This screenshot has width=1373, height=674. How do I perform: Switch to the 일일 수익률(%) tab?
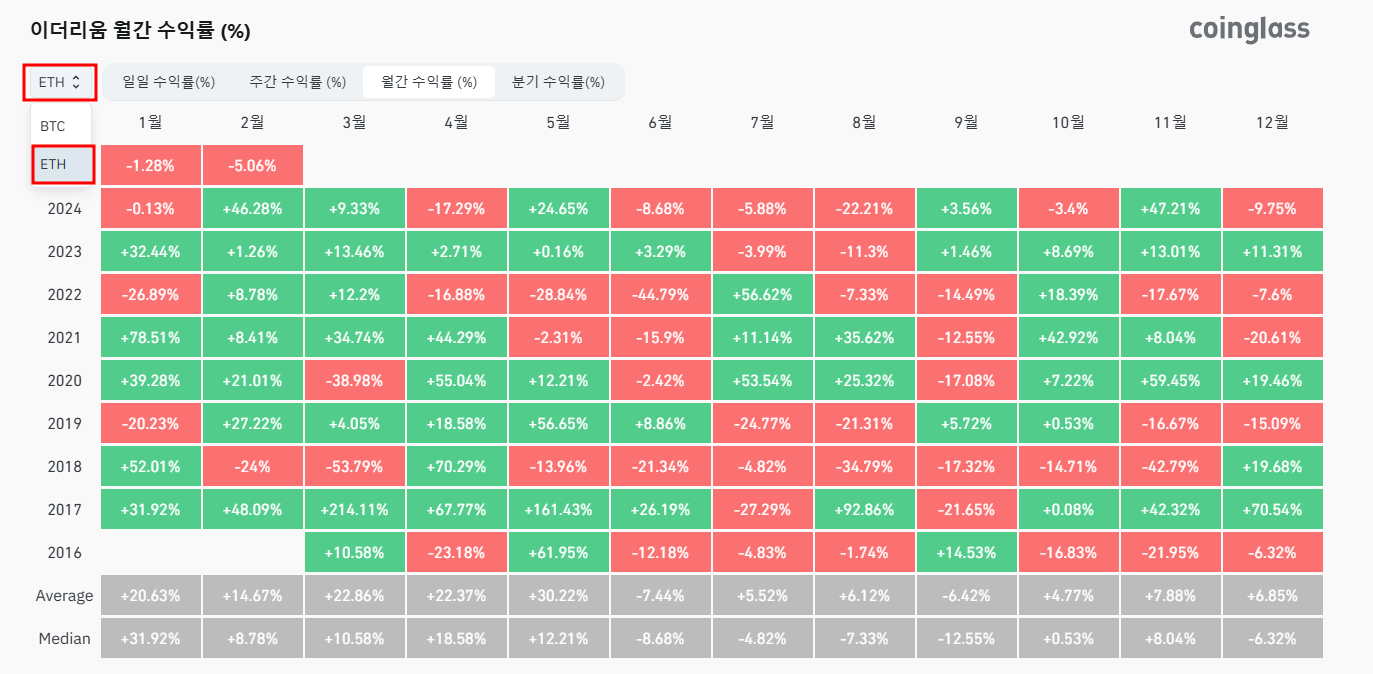tap(168, 82)
